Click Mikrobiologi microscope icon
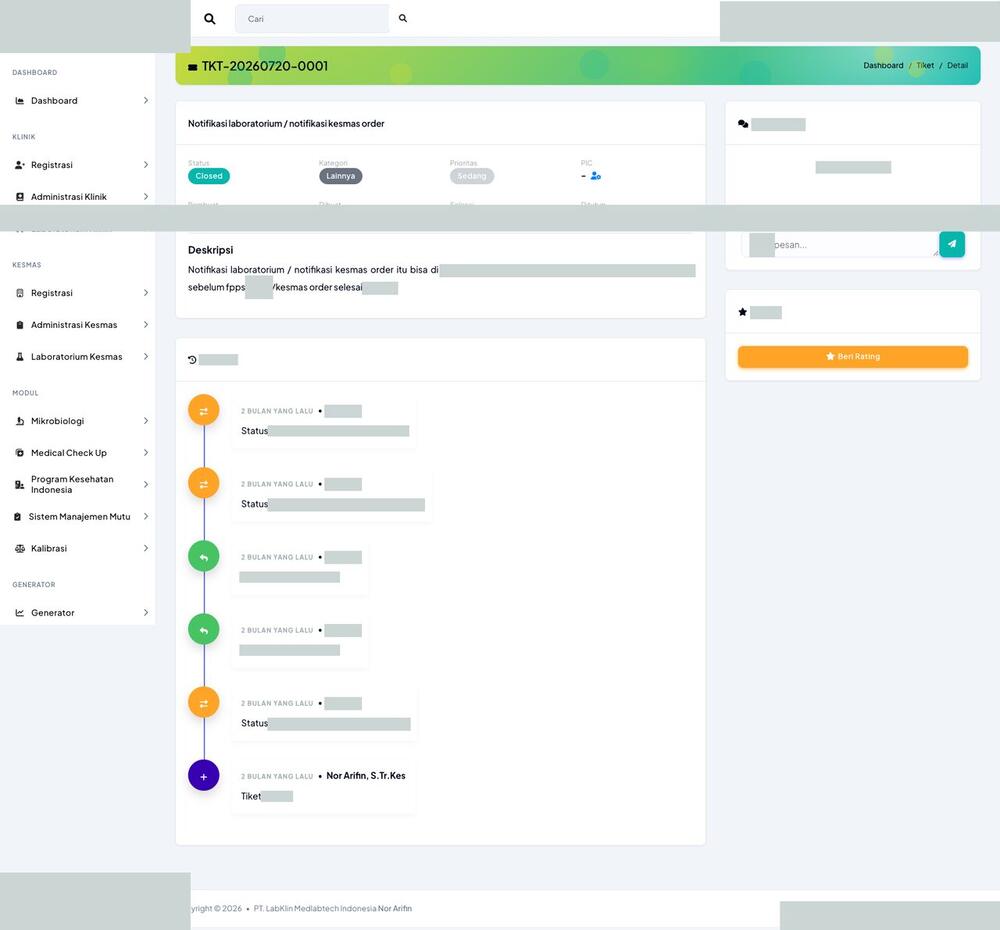The height and width of the screenshot is (930, 1000). pyautogui.click(x=20, y=421)
